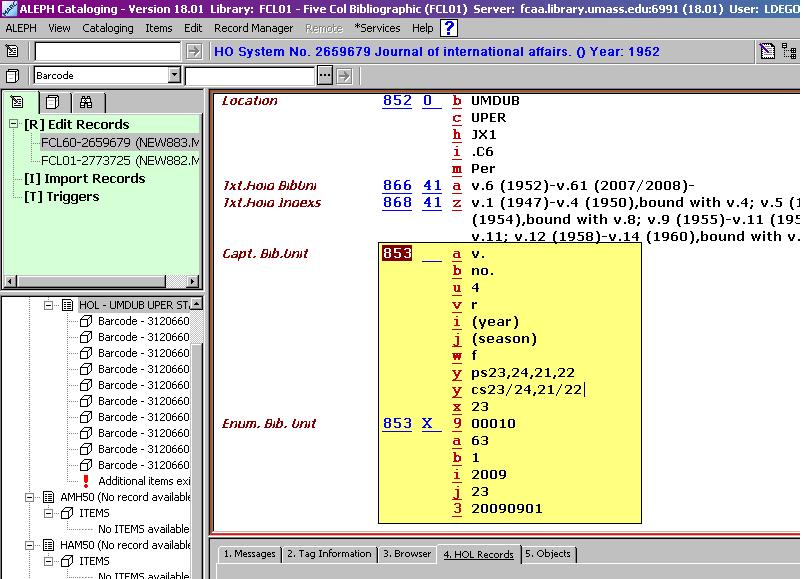The image size is (806, 579).
Task: Click the ellipsis browse button next to barcode field
Action: [324, 75]
